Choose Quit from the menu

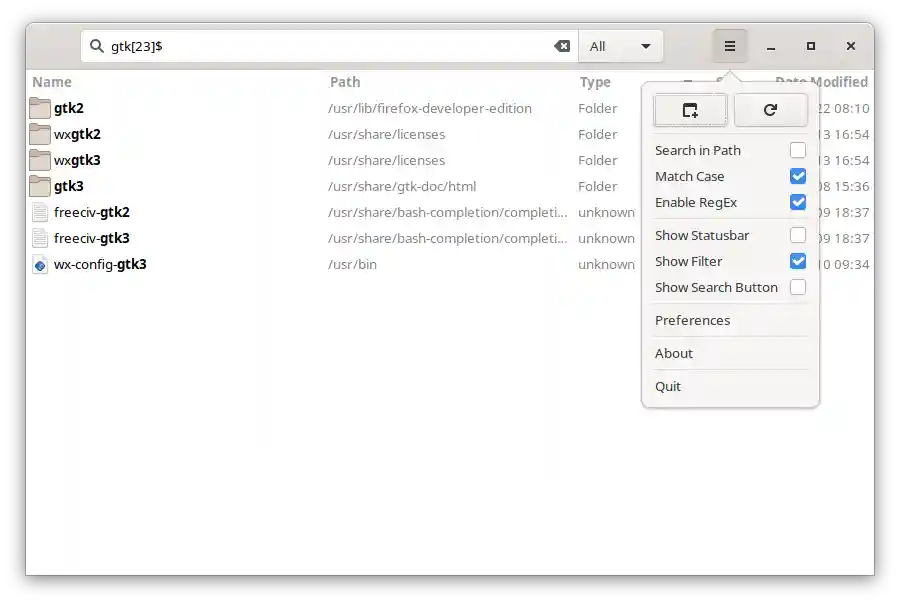point(668,386)
